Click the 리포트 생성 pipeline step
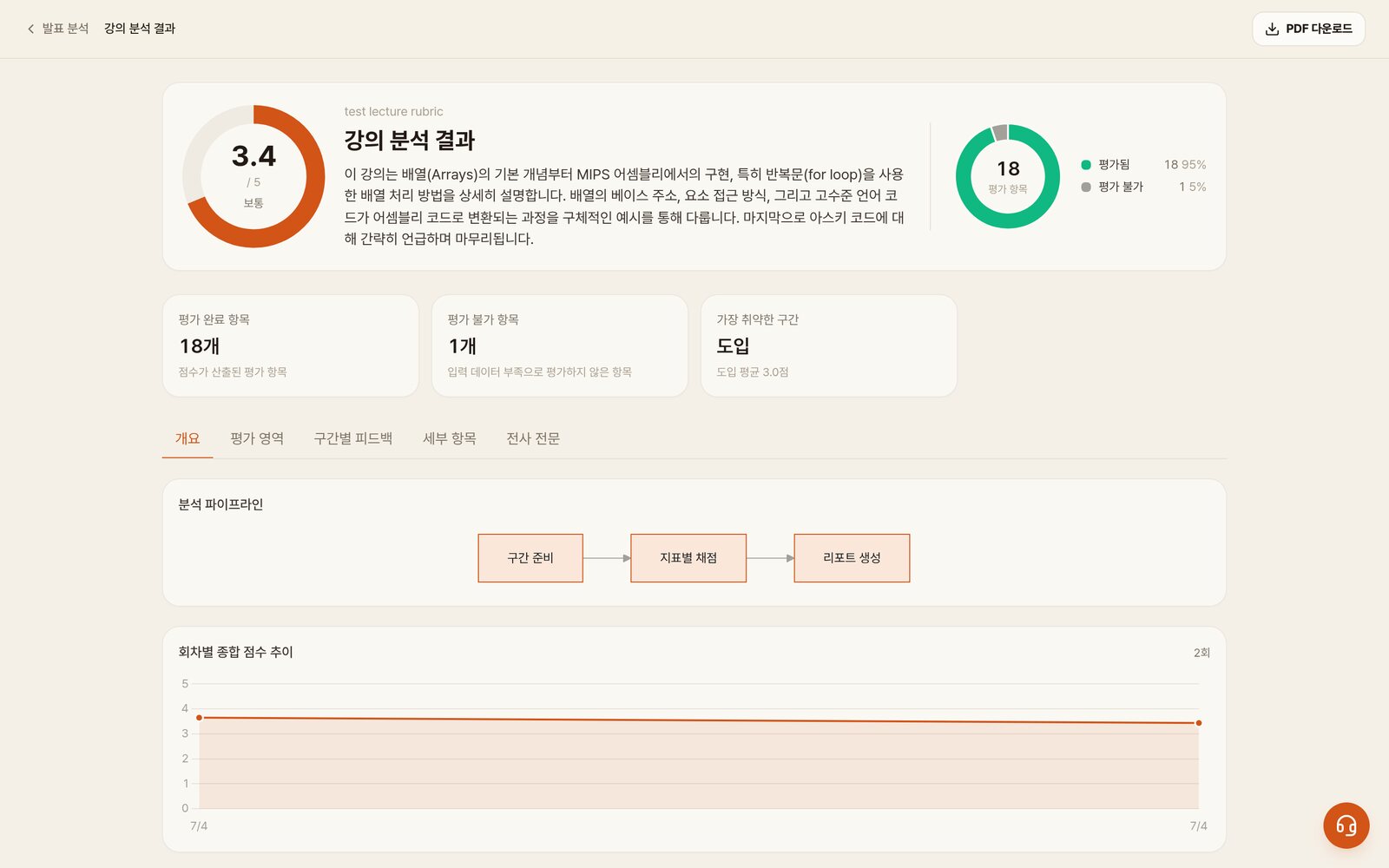This screenshot has height=868, width=1389. click(852, 558)
